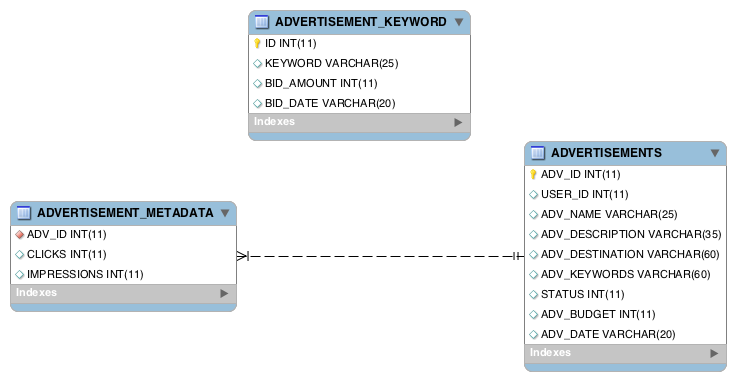Click the primary key icon beside ID INT(11)
The height and width of the screenshot is (381, 736).
click(x=257, y=43)
